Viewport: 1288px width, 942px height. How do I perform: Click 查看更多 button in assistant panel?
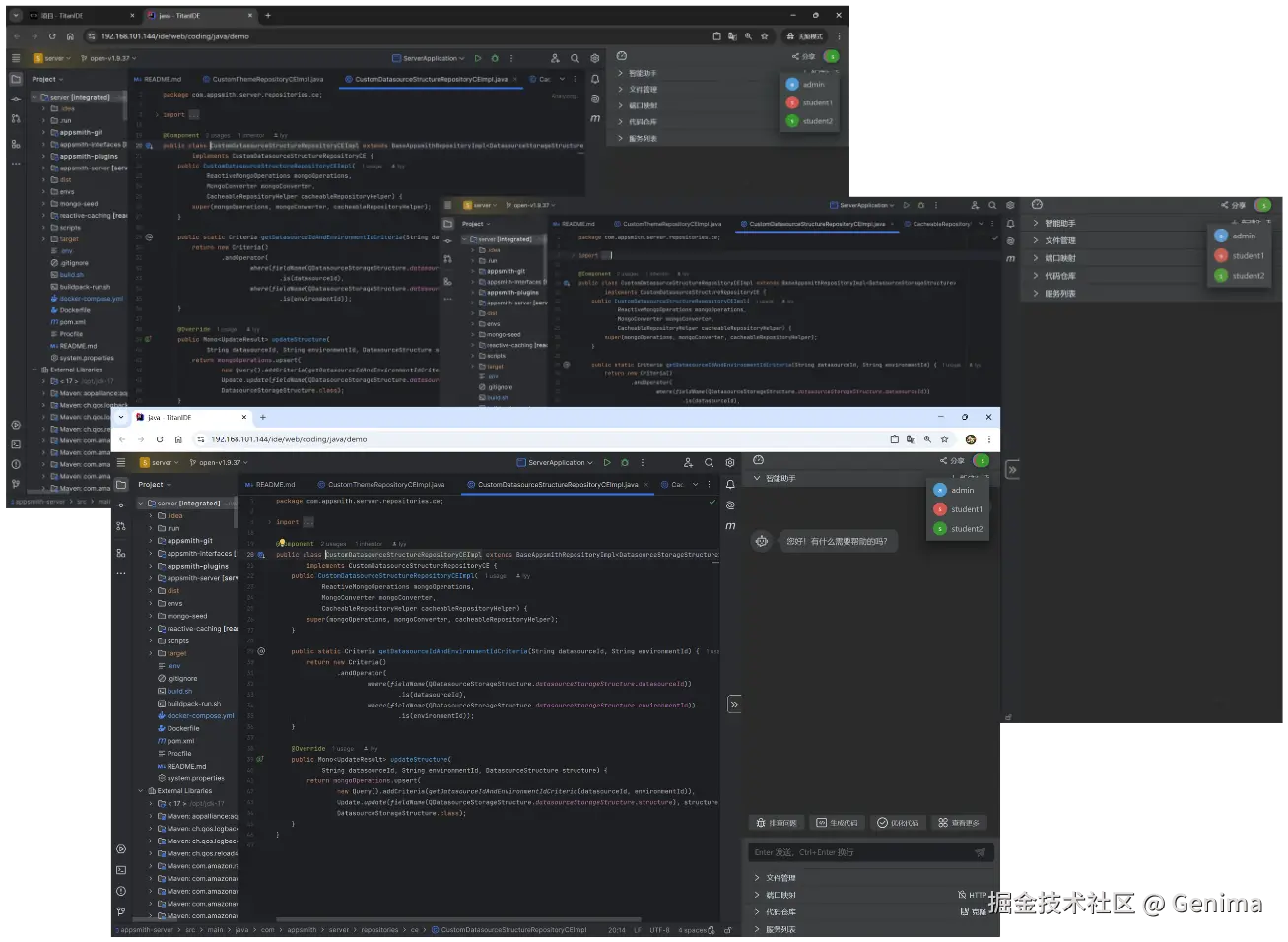(959, 822)
